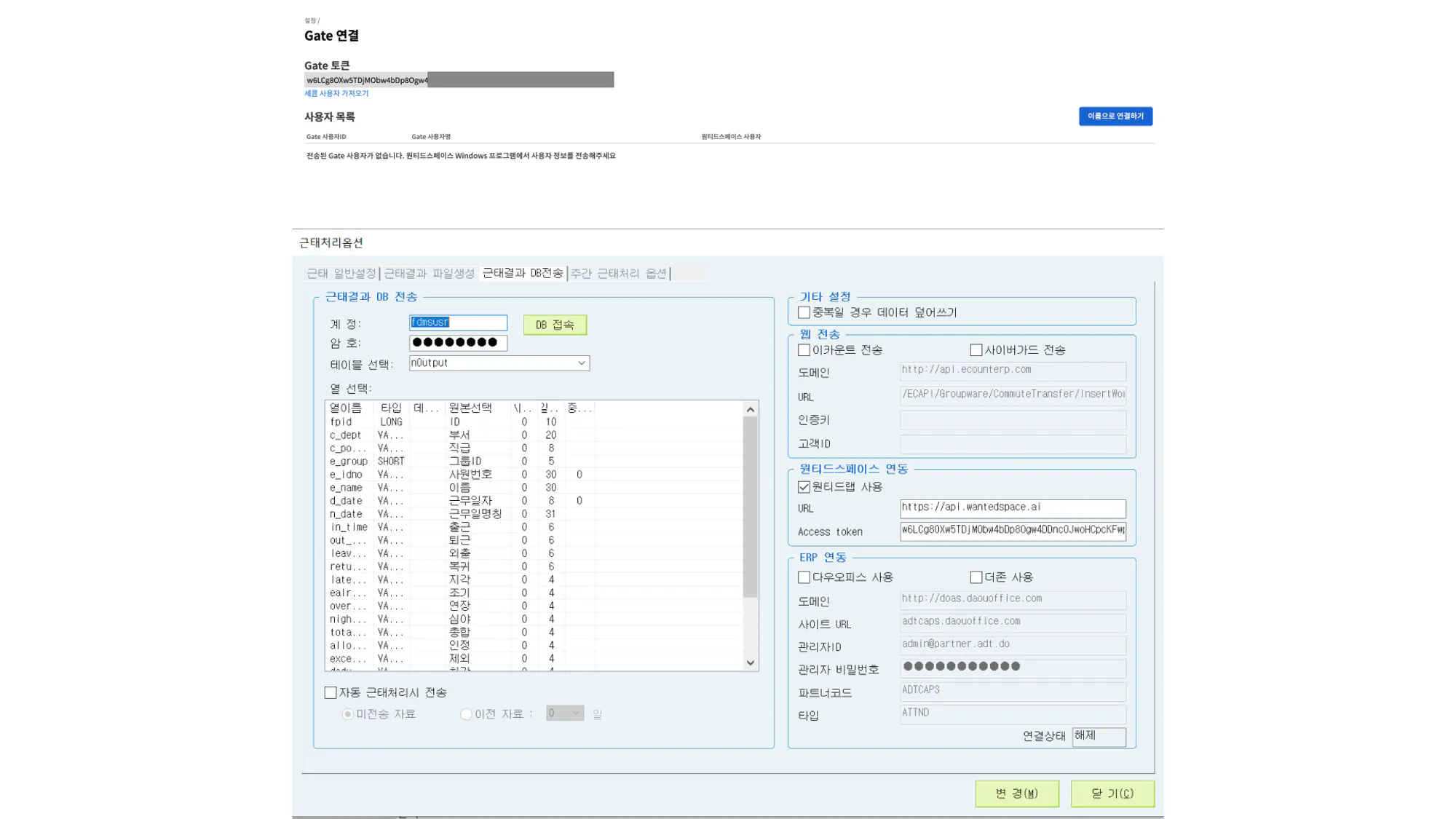Click the 이름으로 연결하기 button
Viewport: 1456px width, 819px height.
point(1115,116)
